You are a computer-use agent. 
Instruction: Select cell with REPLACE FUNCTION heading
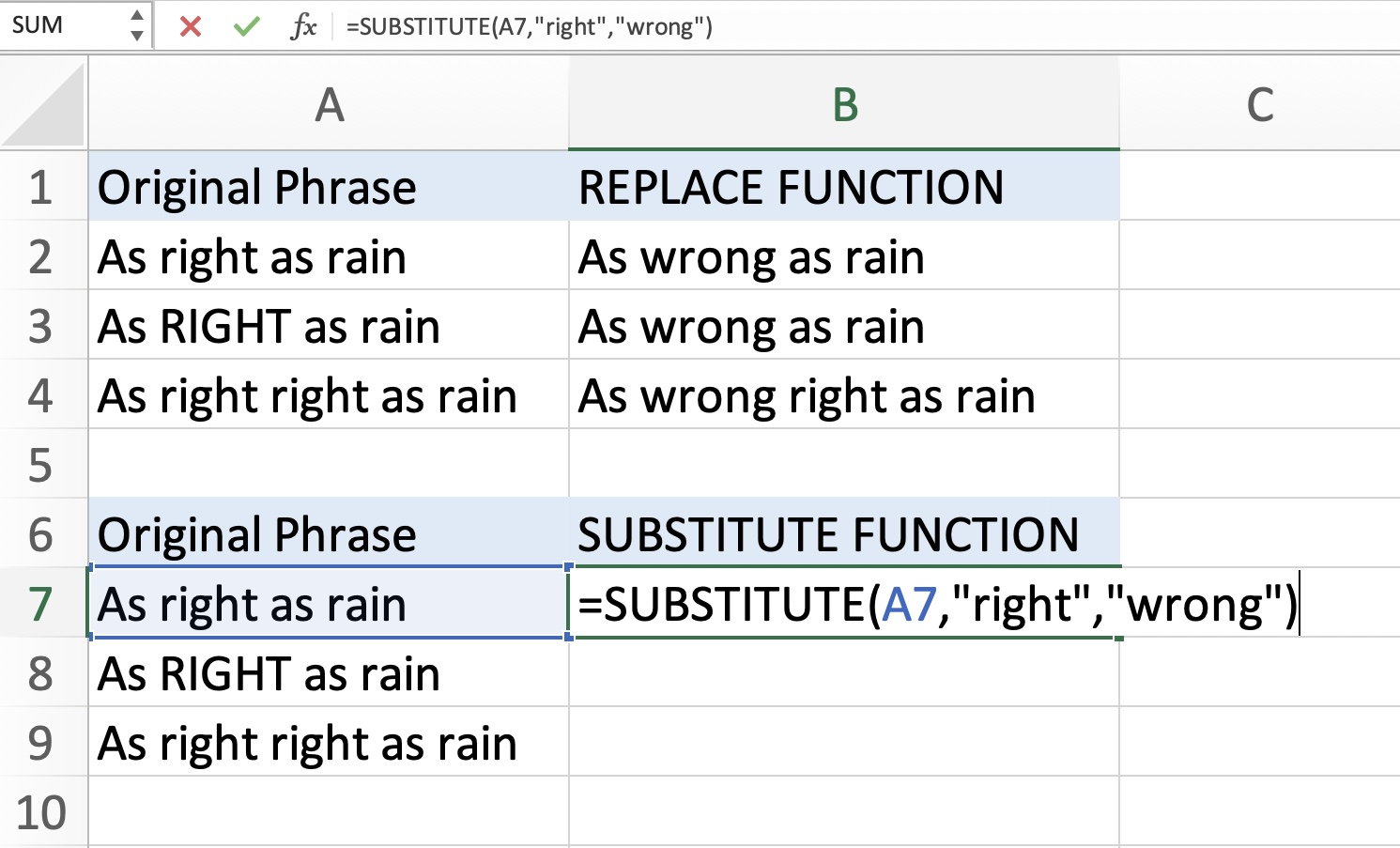click(x=844, y=186)
